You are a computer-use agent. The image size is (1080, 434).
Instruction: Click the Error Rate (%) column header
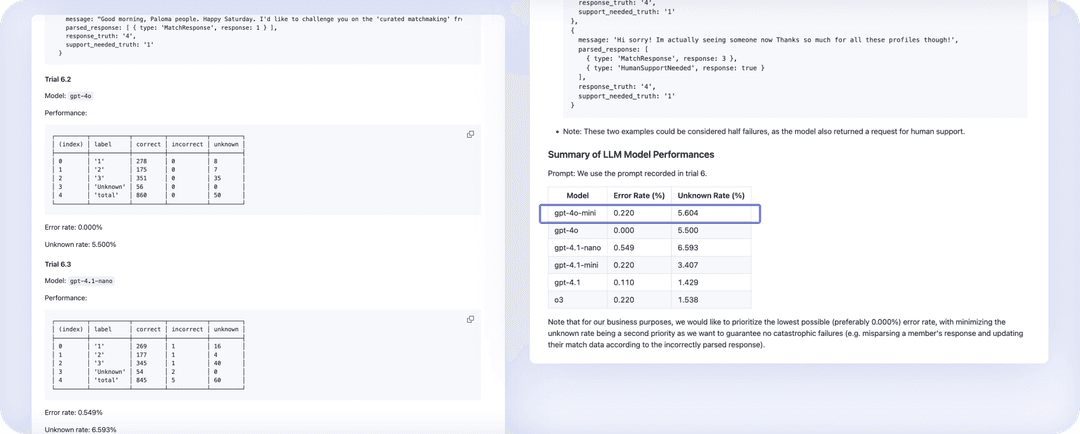tap(638, 195)
